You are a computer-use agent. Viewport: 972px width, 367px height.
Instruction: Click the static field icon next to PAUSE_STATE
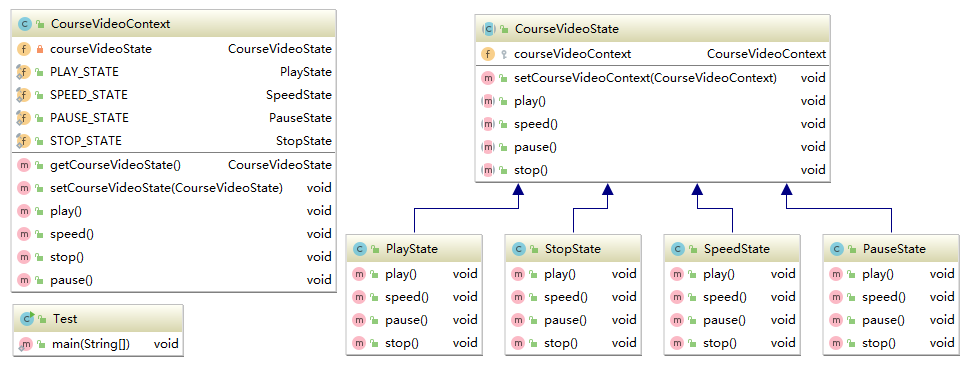[x=24, y=118]
